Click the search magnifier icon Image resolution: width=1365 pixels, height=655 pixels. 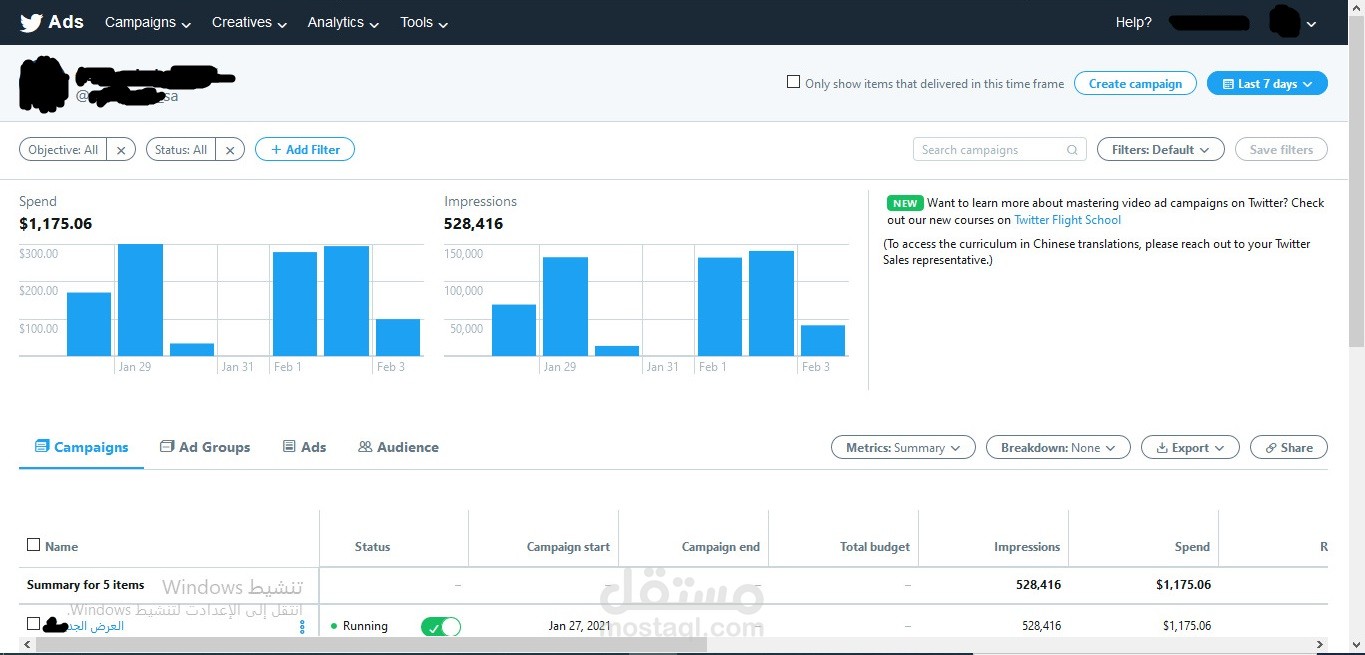[1072, 150]
